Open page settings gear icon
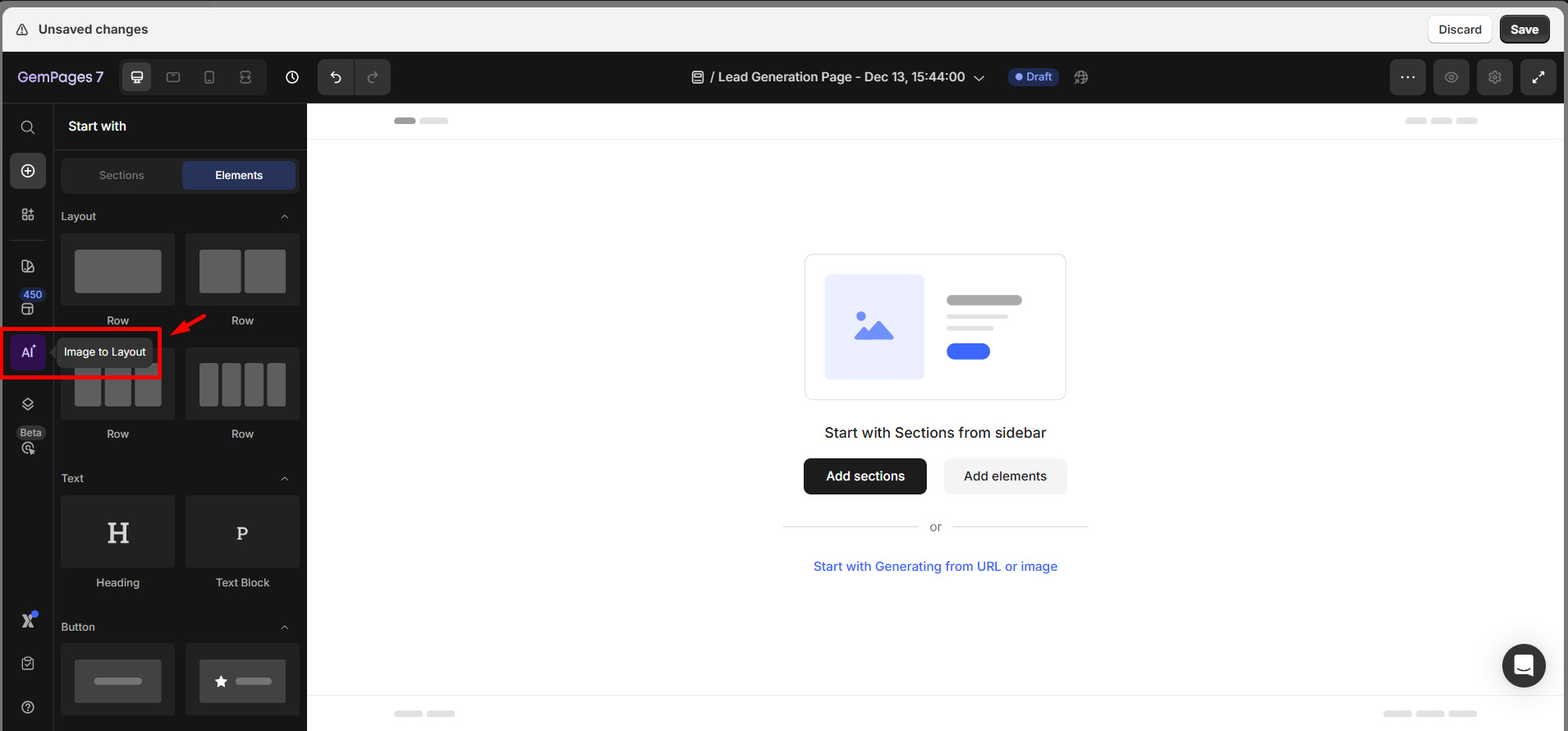This screenshot has height=731, width=1568. 1494,77
